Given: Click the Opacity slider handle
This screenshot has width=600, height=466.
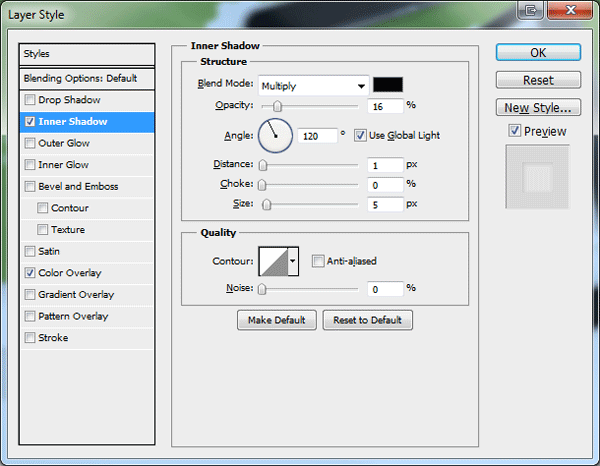Looking at the screenshot, I should coord(277,106).
